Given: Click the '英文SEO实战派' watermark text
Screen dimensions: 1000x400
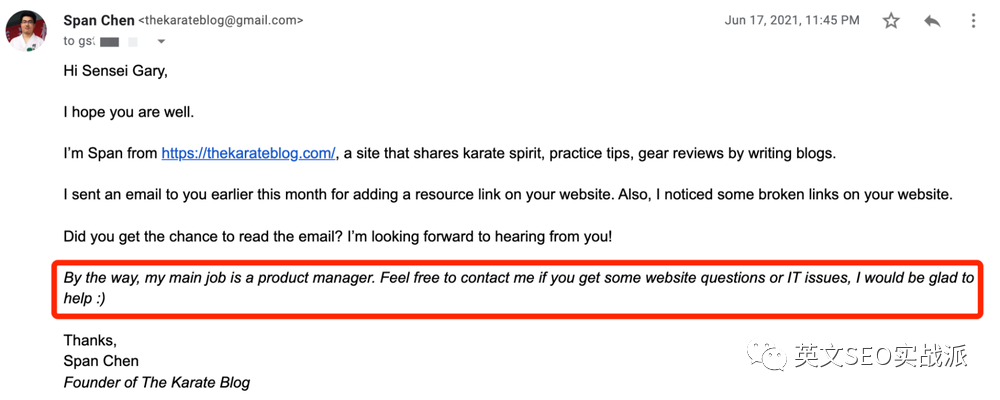Looking at the screenshot, I should [x=880, y=356].
